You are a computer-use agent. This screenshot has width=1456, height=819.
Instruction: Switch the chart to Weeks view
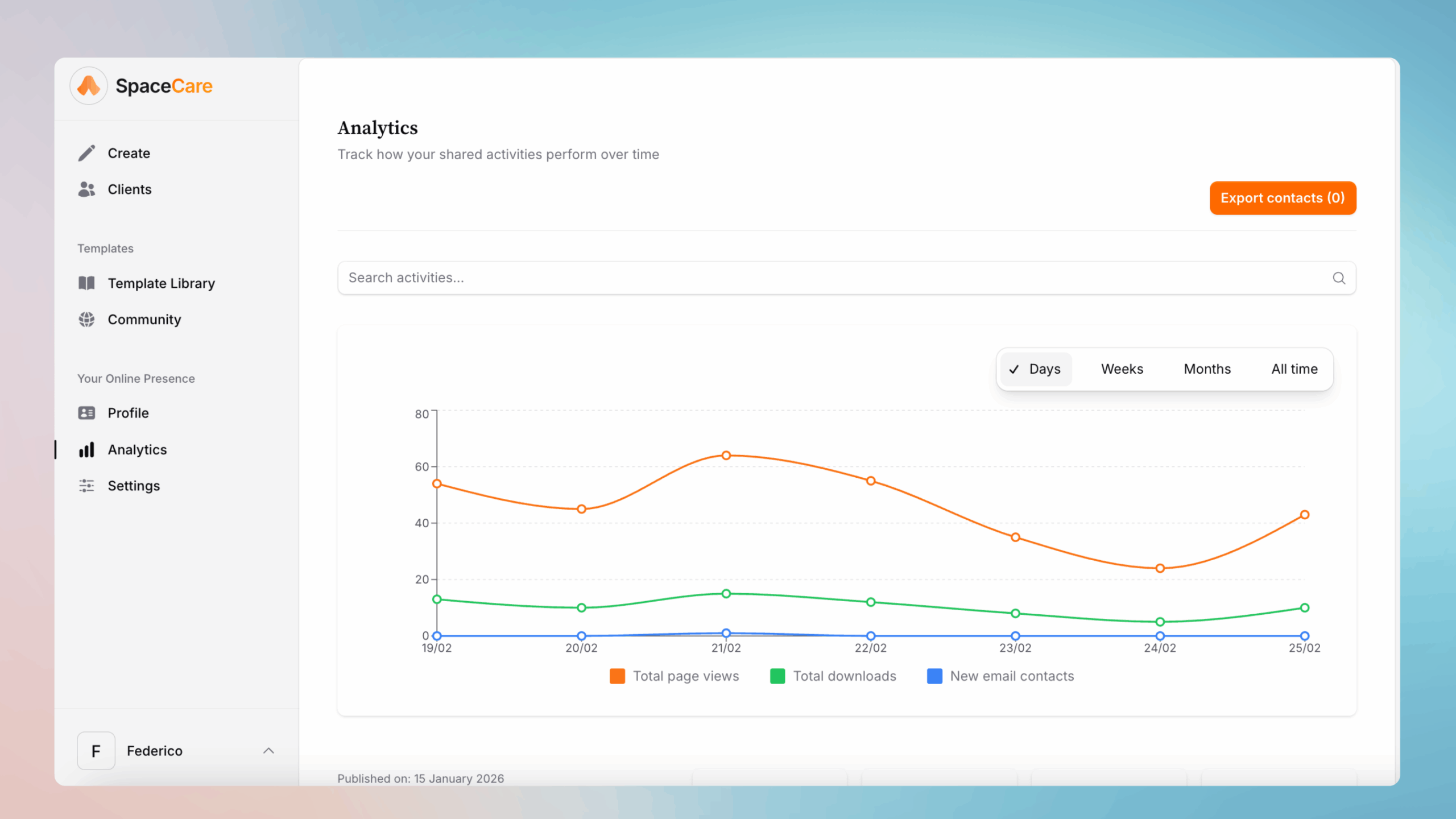pos(1122,369)
